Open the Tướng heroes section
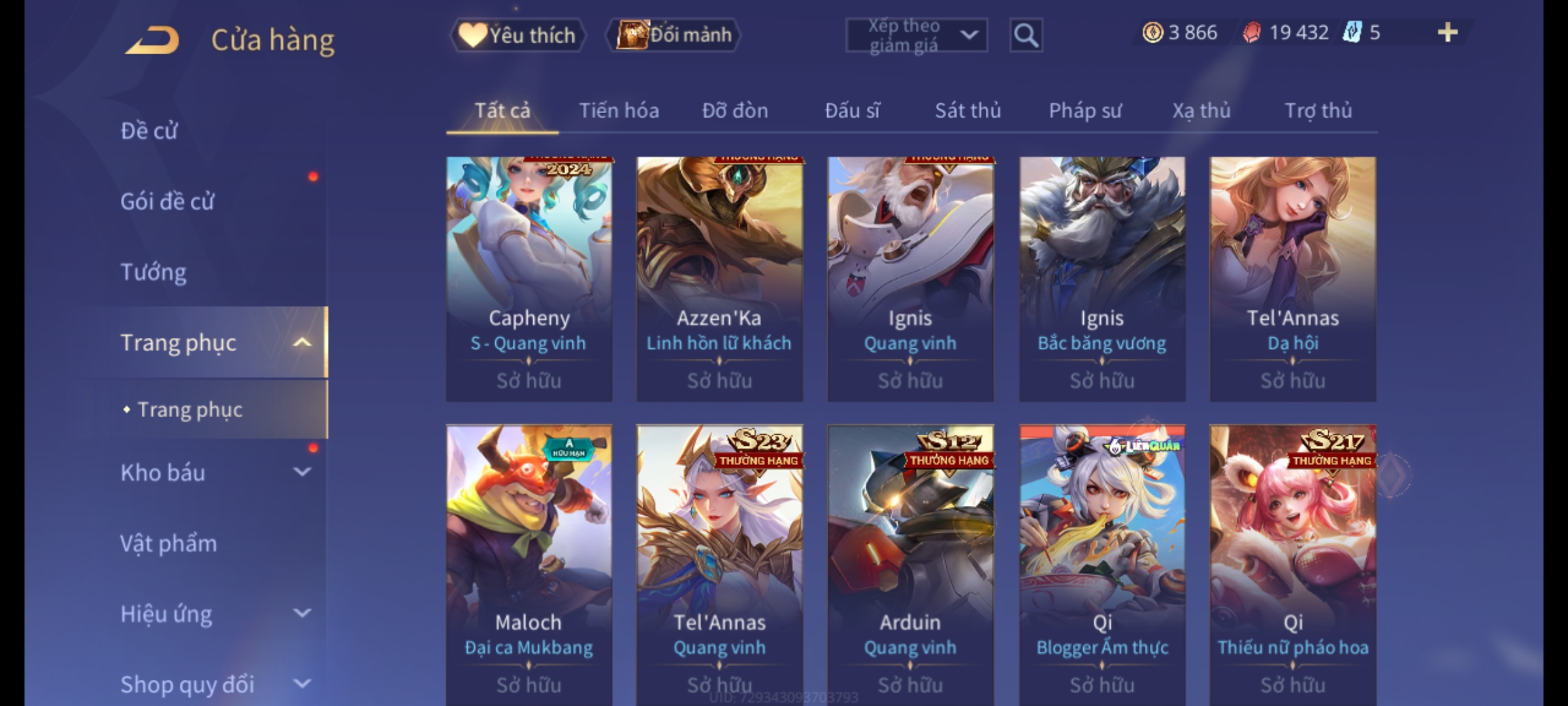Screen dimensions: 1568x706 tap(154, 272)
